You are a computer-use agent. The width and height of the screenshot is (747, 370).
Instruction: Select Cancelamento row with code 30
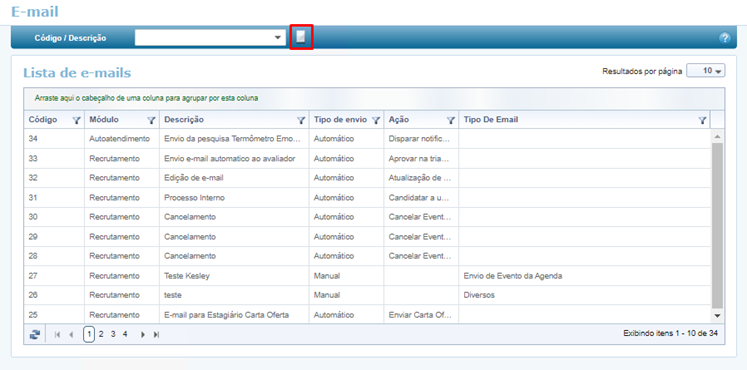tap(367, 217)
